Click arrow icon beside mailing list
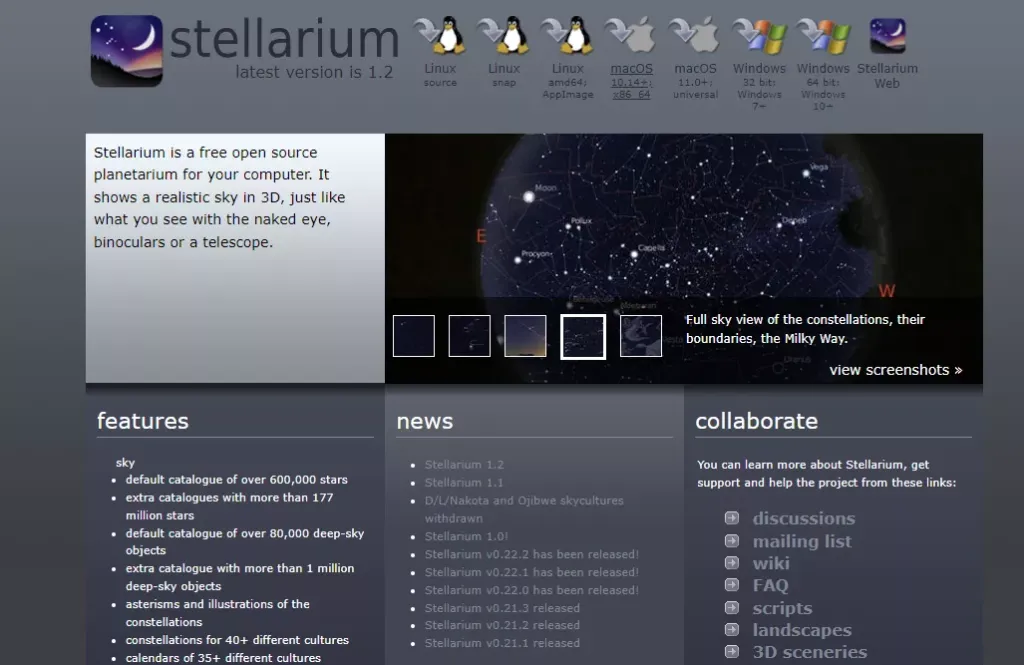Screen dimensions: 1024x665 [x=731, y=541]
